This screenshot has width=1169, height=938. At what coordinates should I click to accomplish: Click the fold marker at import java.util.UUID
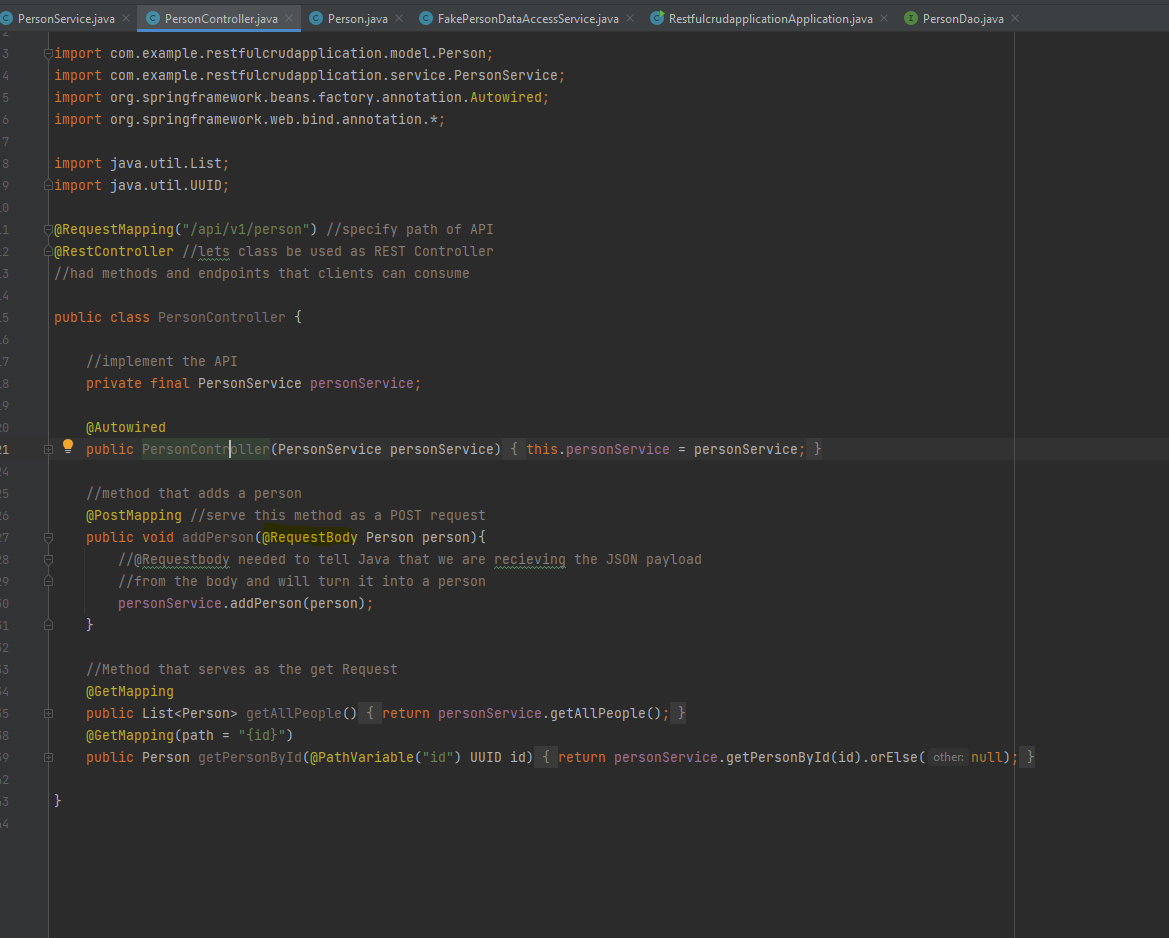48,185
